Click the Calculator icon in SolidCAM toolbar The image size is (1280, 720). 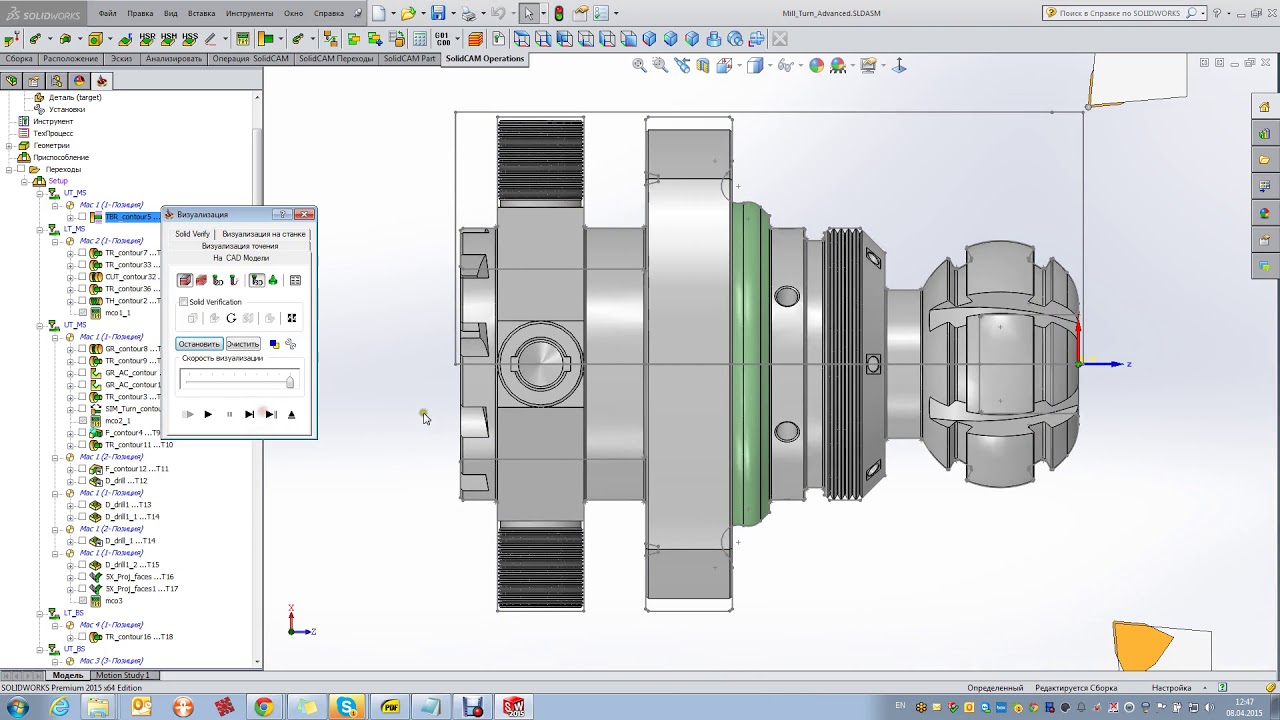[x=419, y=39]
